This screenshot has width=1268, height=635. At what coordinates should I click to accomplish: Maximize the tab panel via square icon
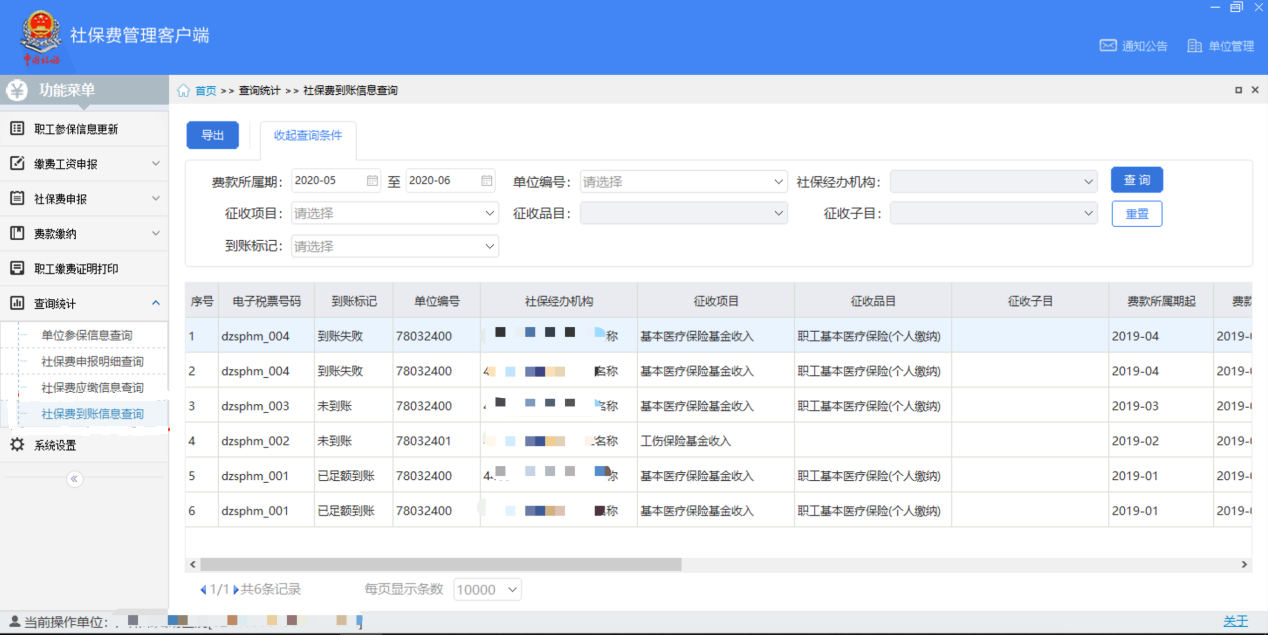[1239, 90]
